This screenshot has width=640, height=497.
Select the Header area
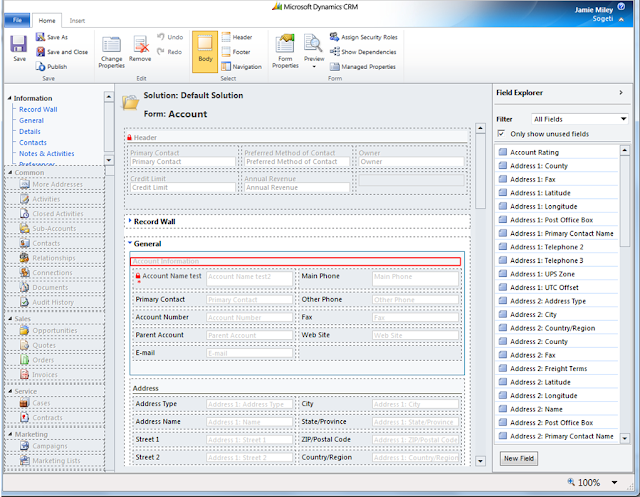pos(237,37)
